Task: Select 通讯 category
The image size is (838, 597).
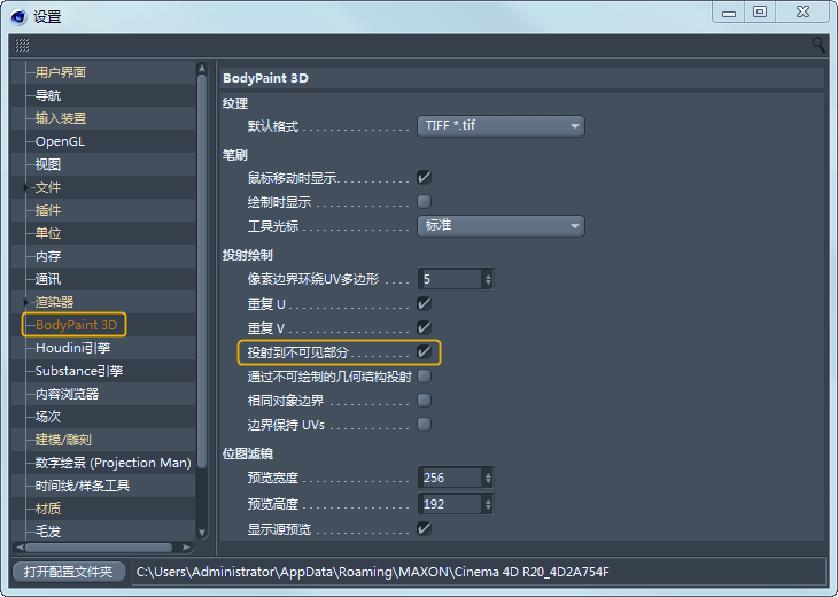Action: [x=48, y=279]
